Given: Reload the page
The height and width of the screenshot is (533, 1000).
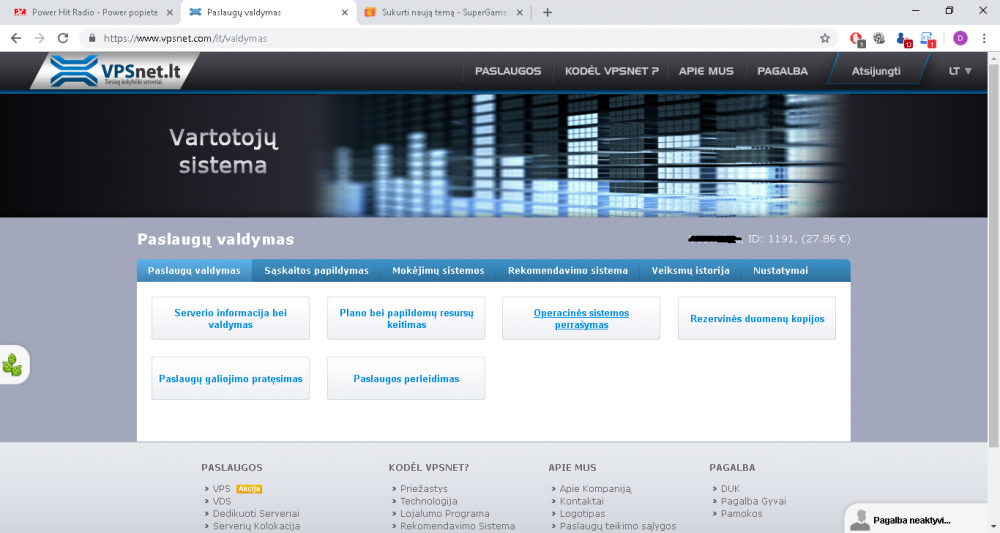Looking at the screenshot, I should pos(63,38).
